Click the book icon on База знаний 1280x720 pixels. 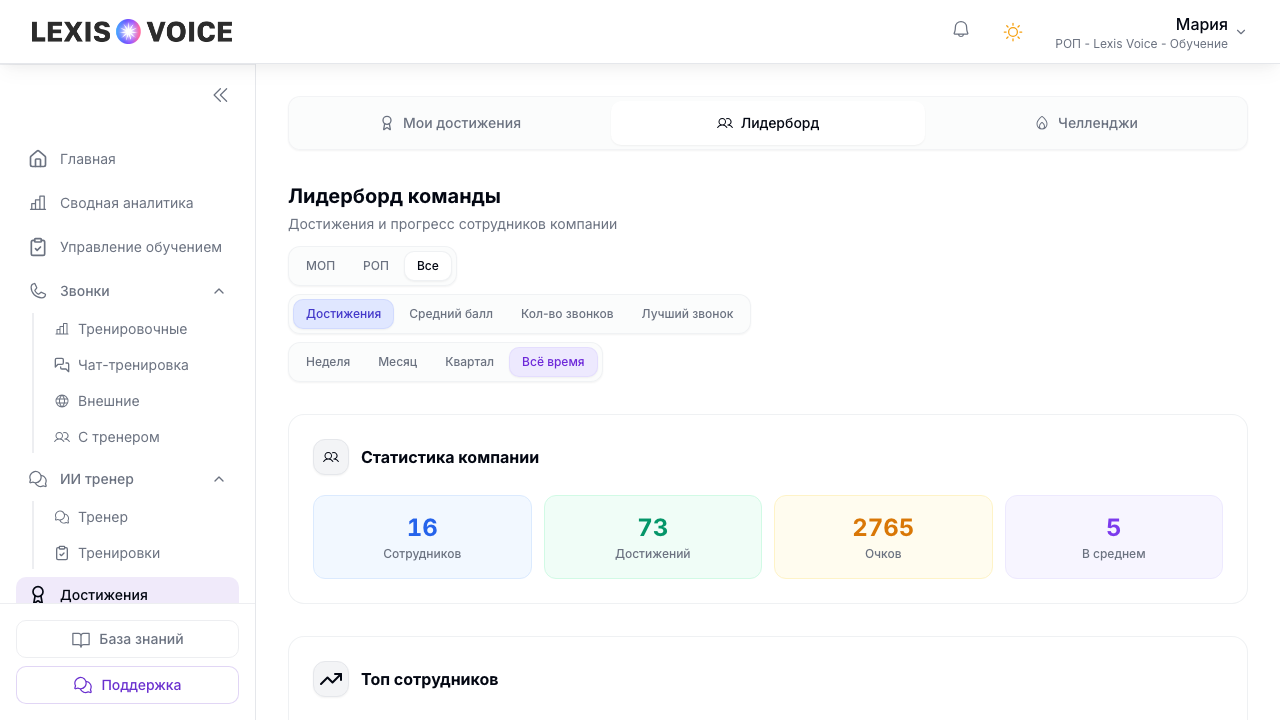tap(81, 639)
